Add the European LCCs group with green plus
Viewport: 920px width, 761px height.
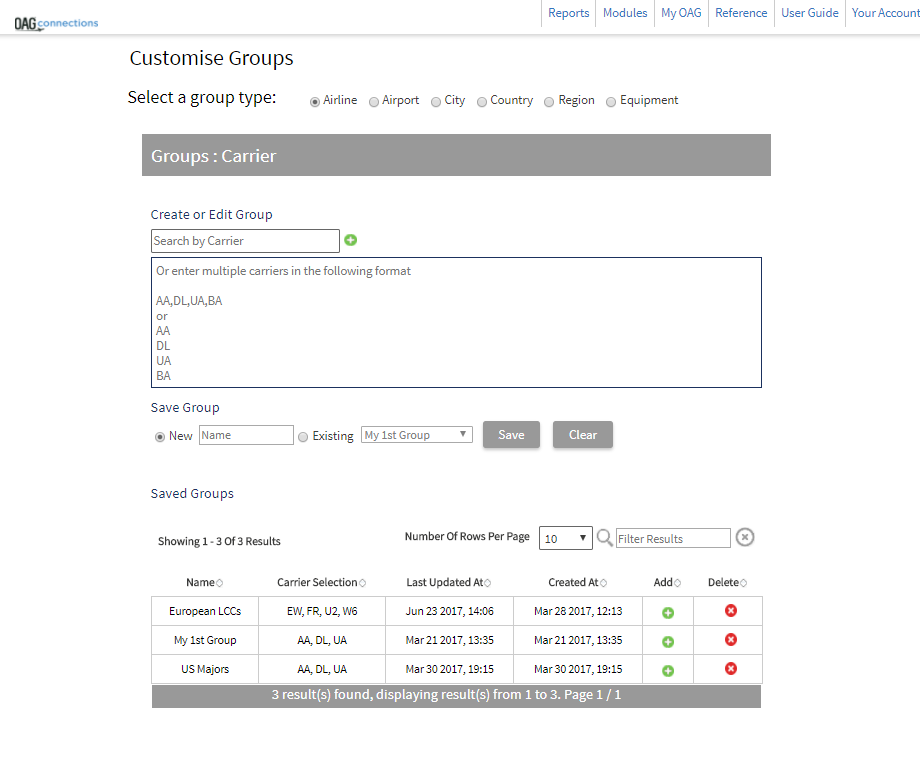[x=668, y=613]
